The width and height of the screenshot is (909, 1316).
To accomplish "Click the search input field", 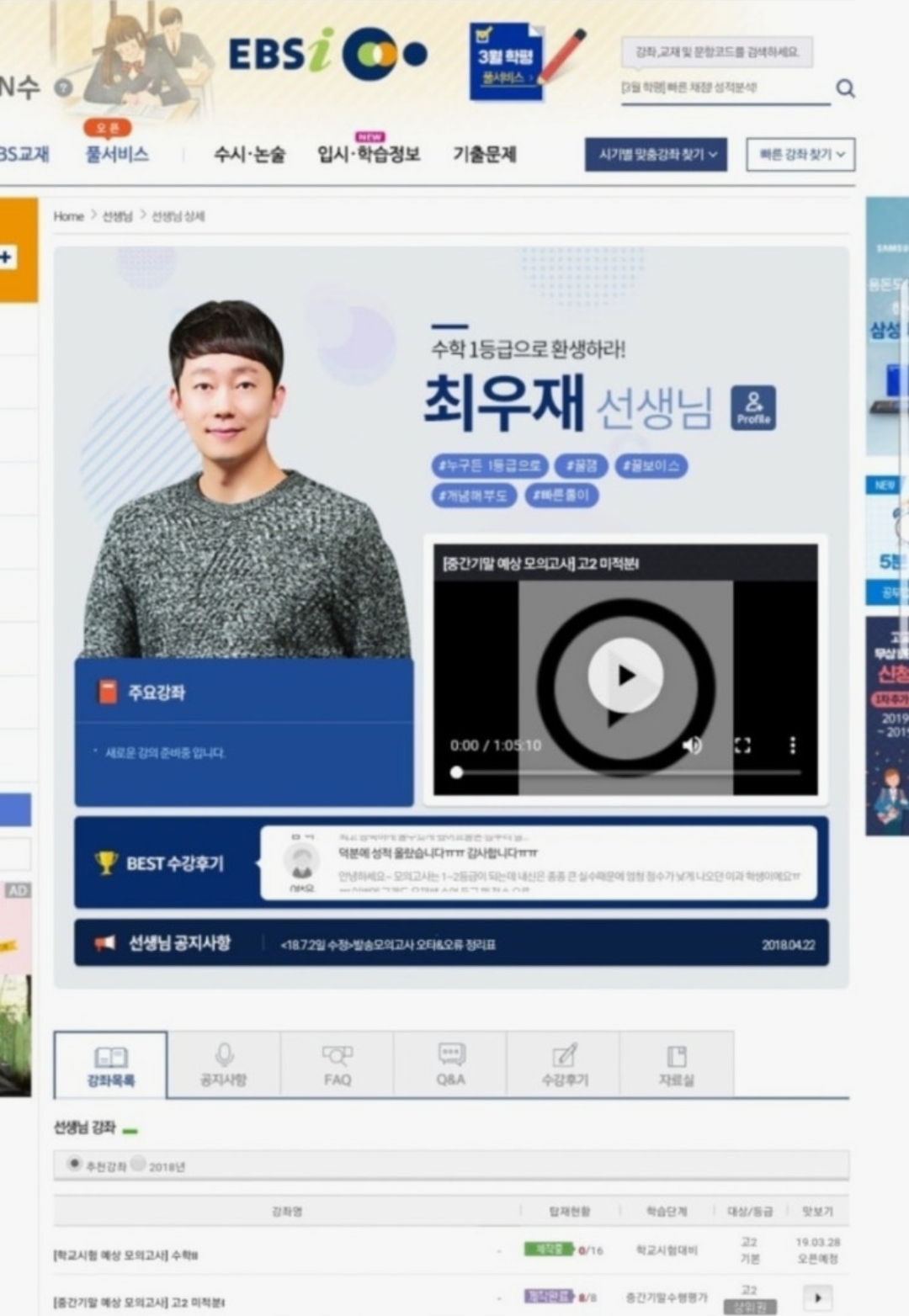I will tap(724, 88).
